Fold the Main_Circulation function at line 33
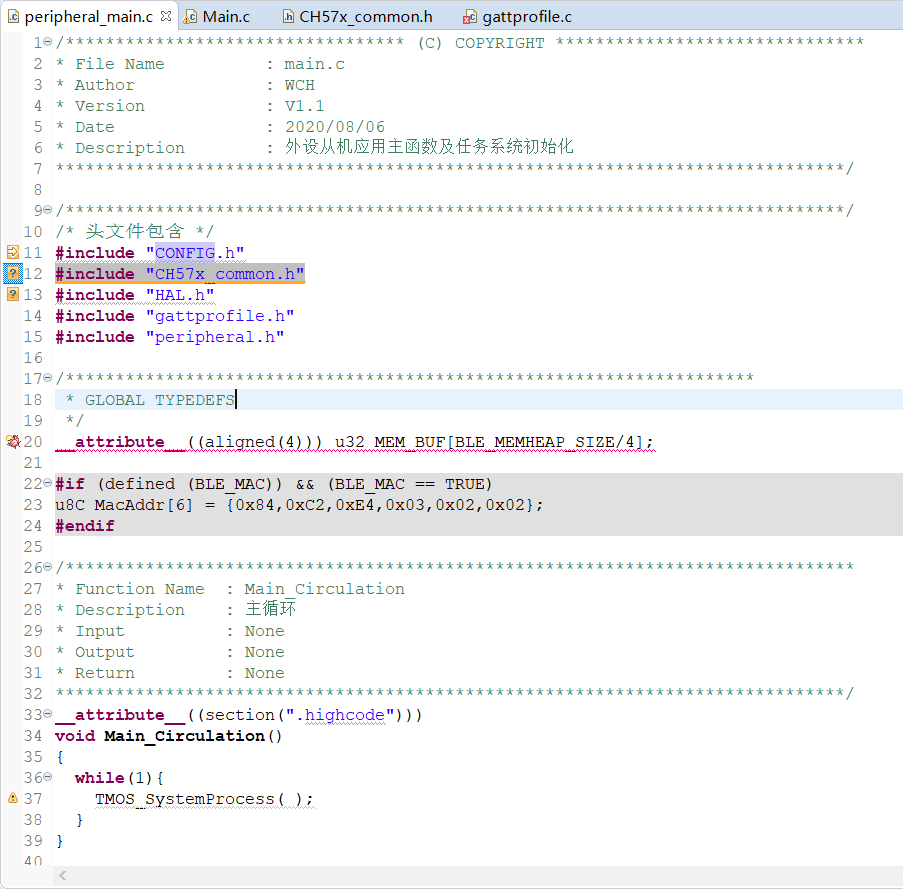Screen dimensions: 903x889 48,715
